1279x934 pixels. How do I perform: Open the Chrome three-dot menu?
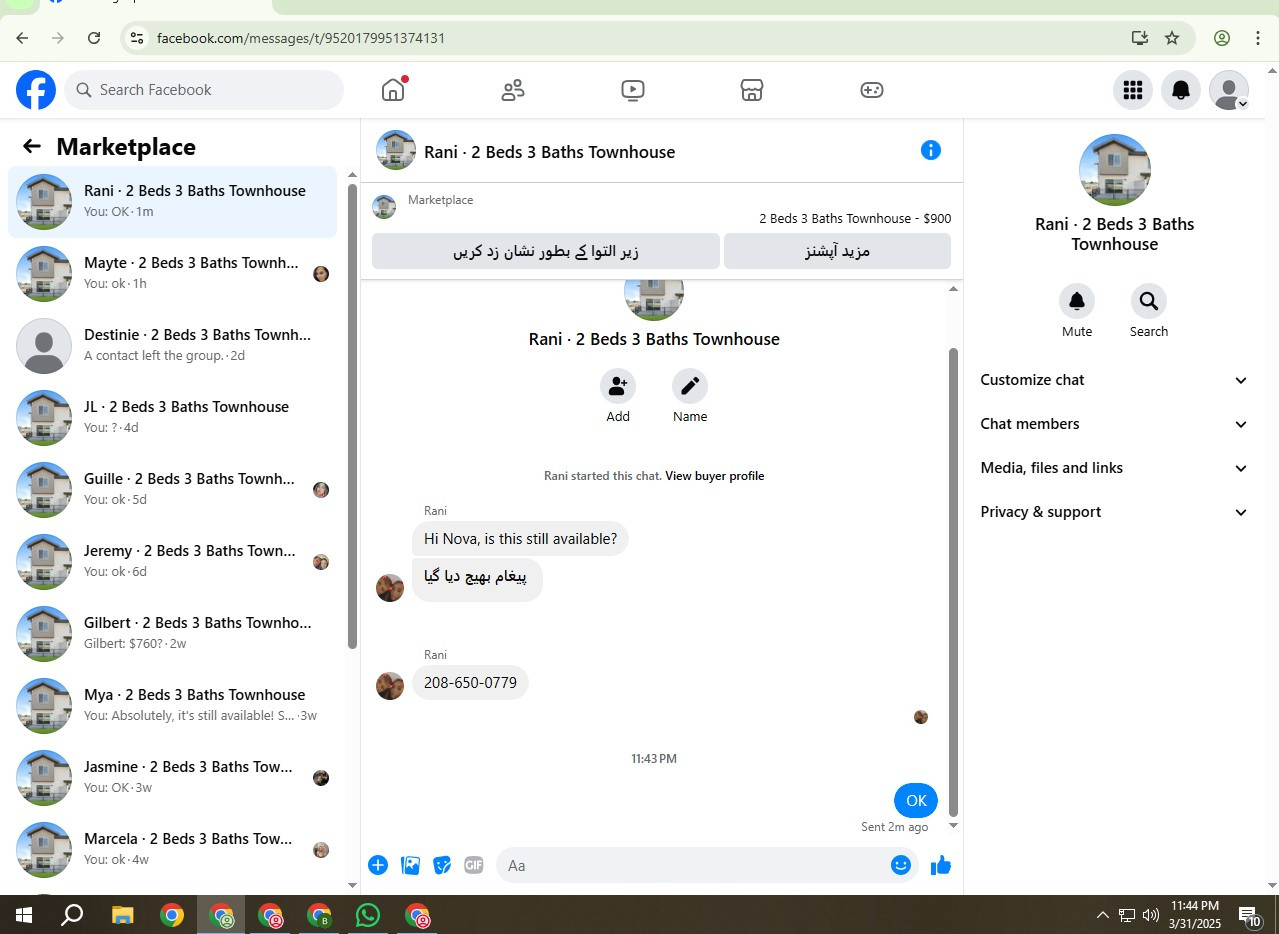(x=1258, y=38)
